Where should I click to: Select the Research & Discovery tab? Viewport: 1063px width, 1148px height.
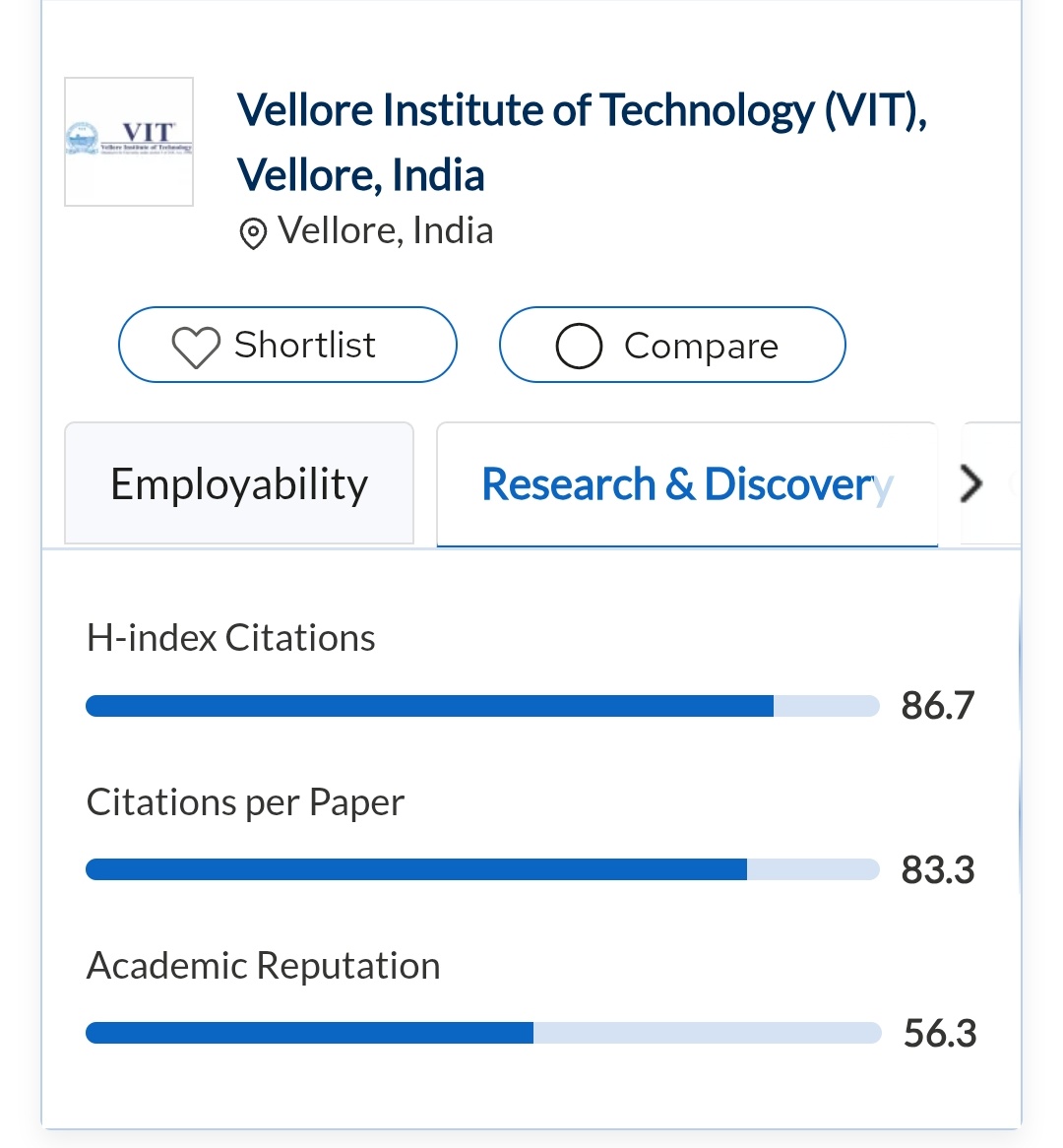point(687,484)
